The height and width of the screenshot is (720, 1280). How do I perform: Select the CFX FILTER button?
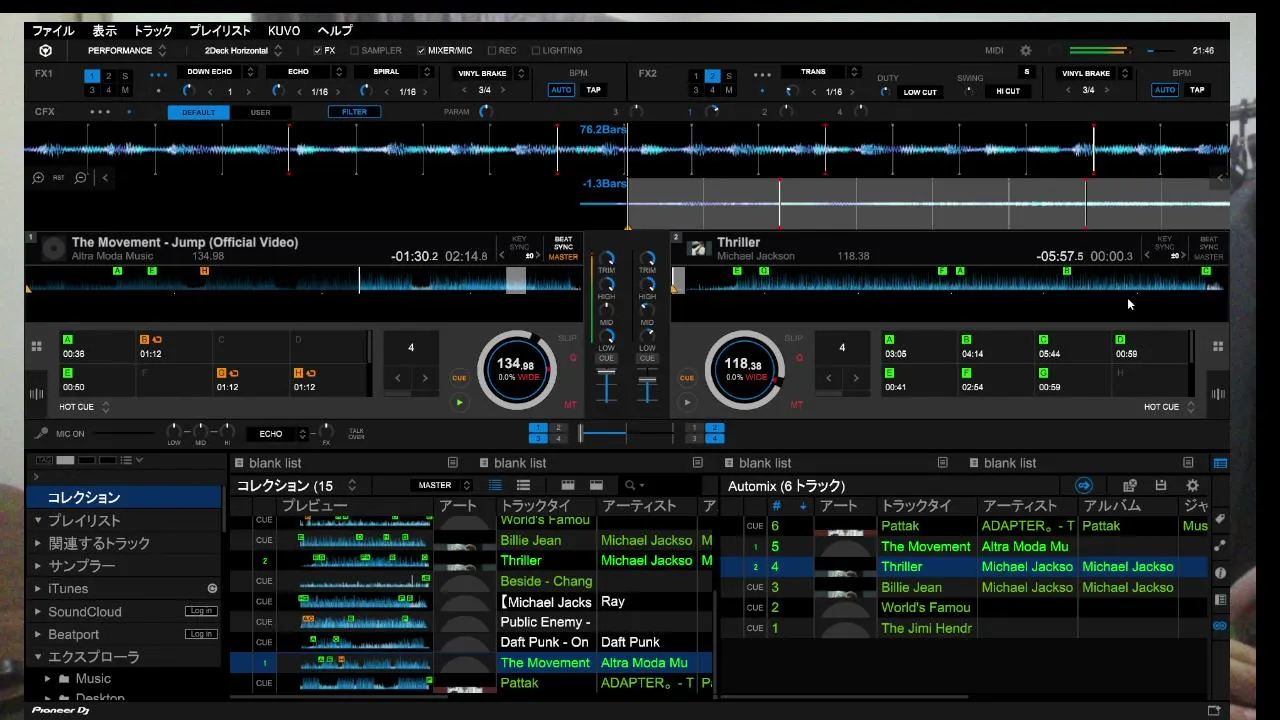(x=355, y=112)
